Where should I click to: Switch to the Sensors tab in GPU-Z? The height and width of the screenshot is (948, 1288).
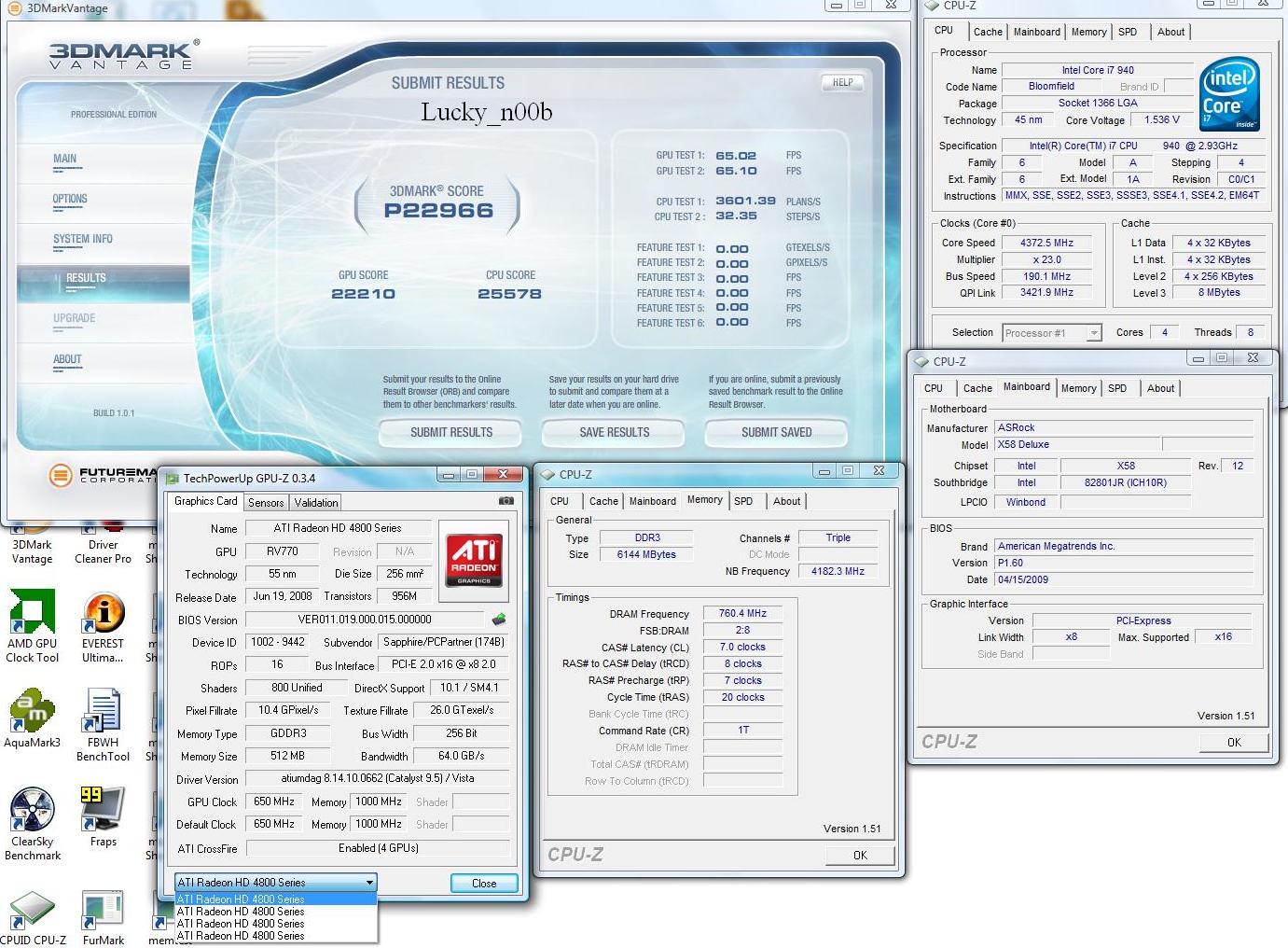(266, 502)
